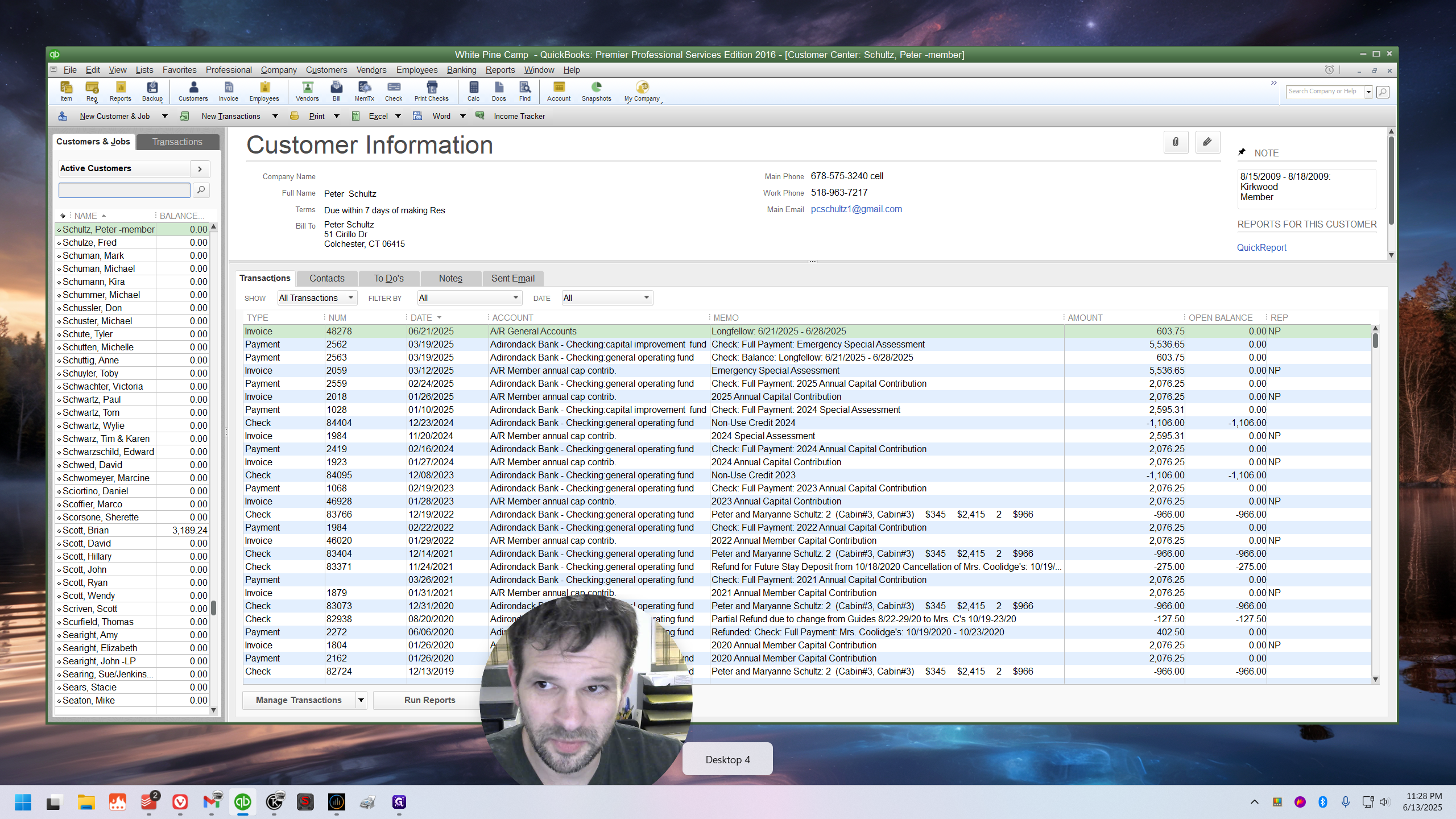Click the pcschultz1@gmail.com email link
Image resolution: width=1456 pixels, height=819 pixels.
tap(857, 209)
